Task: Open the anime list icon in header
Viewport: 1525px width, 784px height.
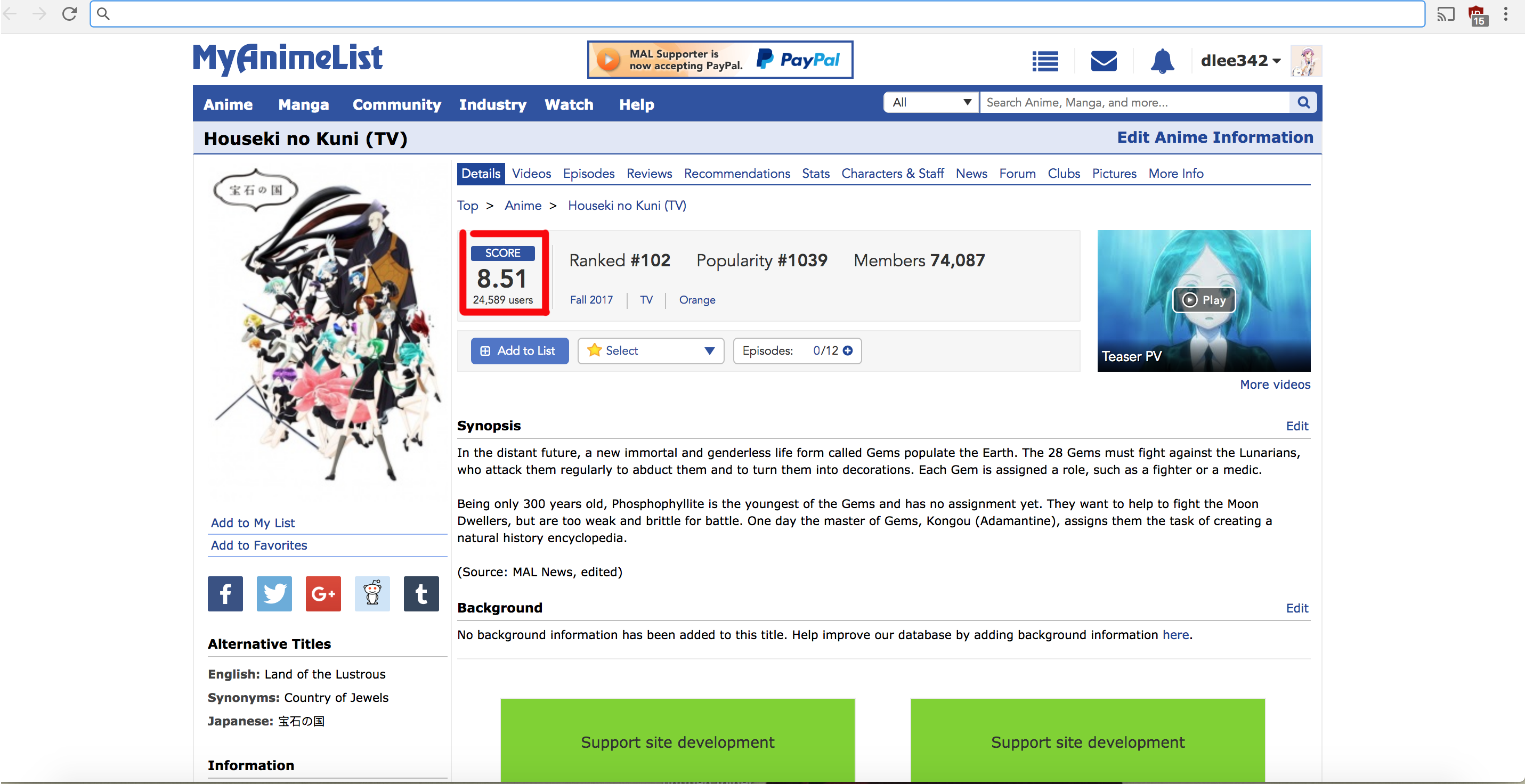Action: pos(1045,61)
